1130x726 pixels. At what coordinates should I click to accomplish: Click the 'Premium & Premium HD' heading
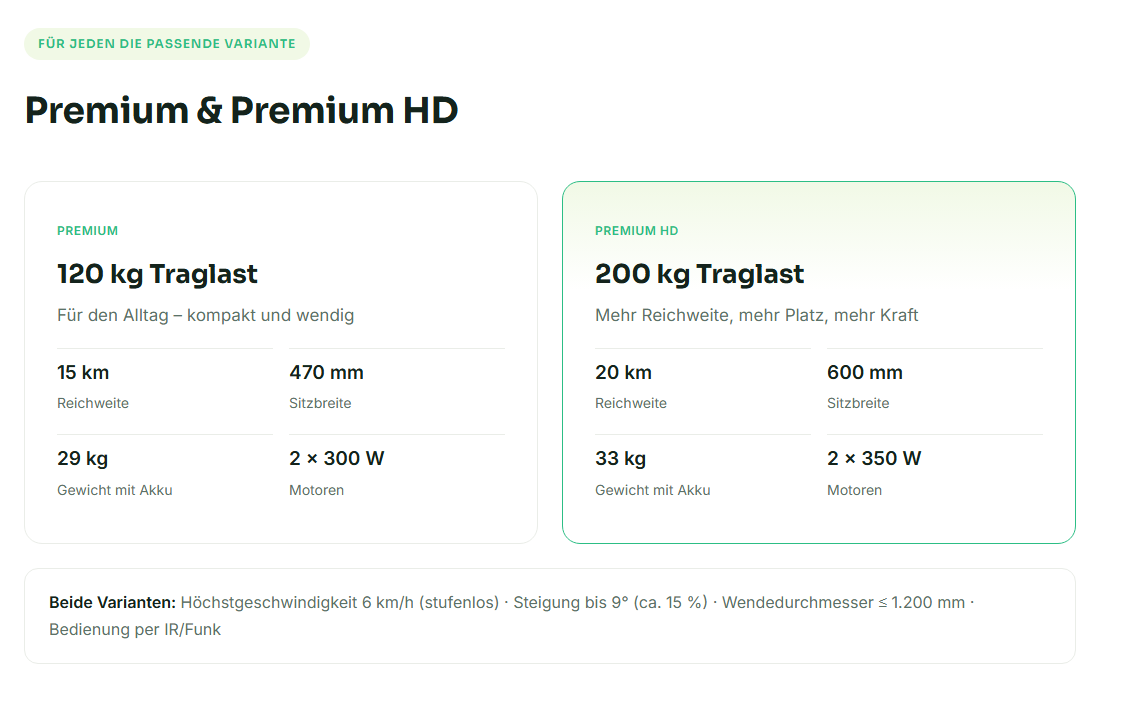(x=241, y=110)
